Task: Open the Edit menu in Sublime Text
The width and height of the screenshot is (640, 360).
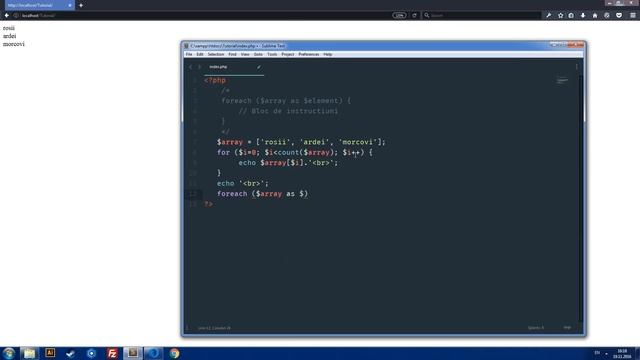Action: tap(200, 54)
